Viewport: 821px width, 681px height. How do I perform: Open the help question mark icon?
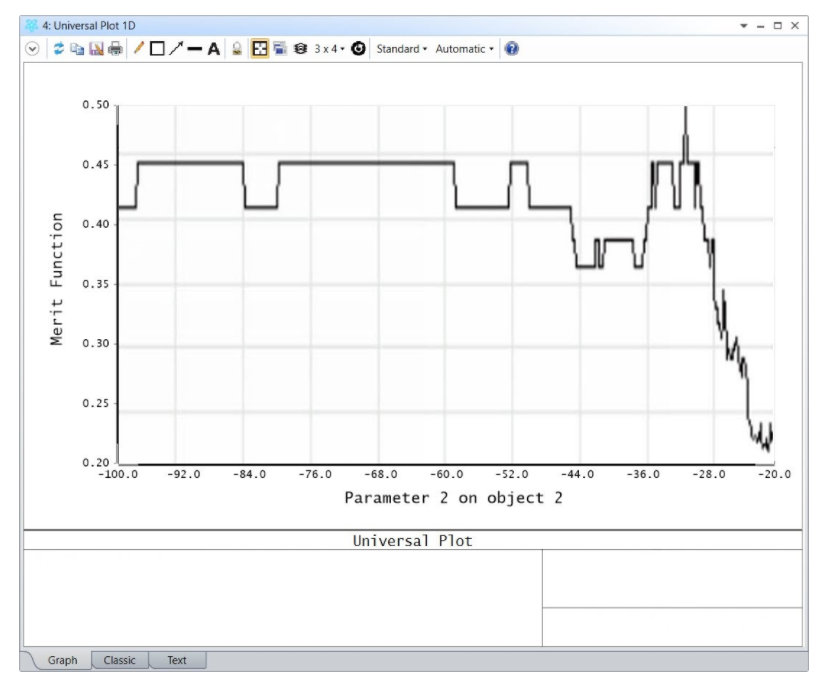[512, 49]
